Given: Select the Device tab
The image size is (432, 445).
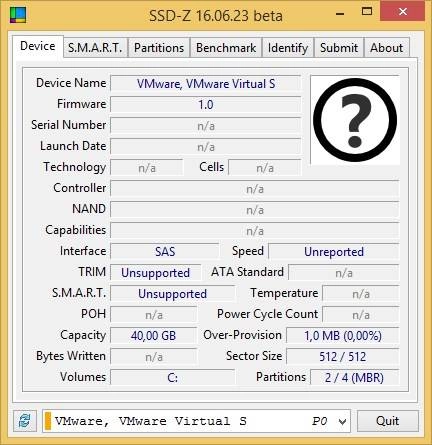Looking at the screenshot, I should pos(38,46).
